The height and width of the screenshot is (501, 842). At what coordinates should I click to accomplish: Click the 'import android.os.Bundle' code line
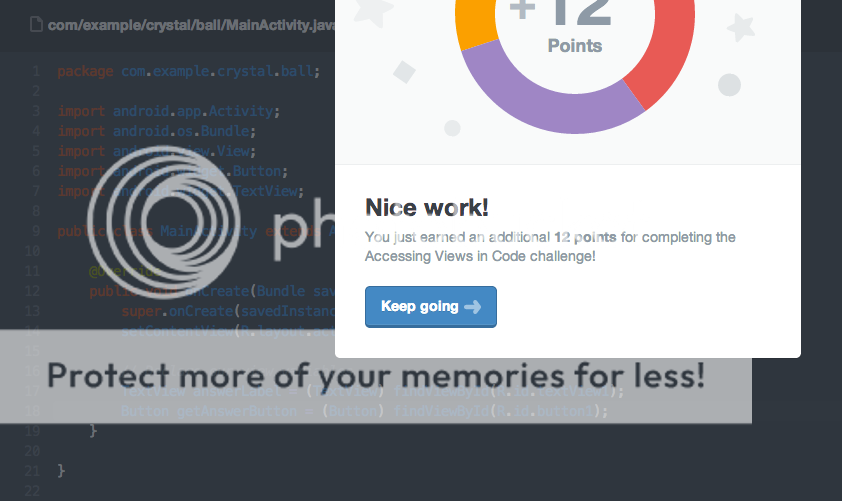coord(157,131)
